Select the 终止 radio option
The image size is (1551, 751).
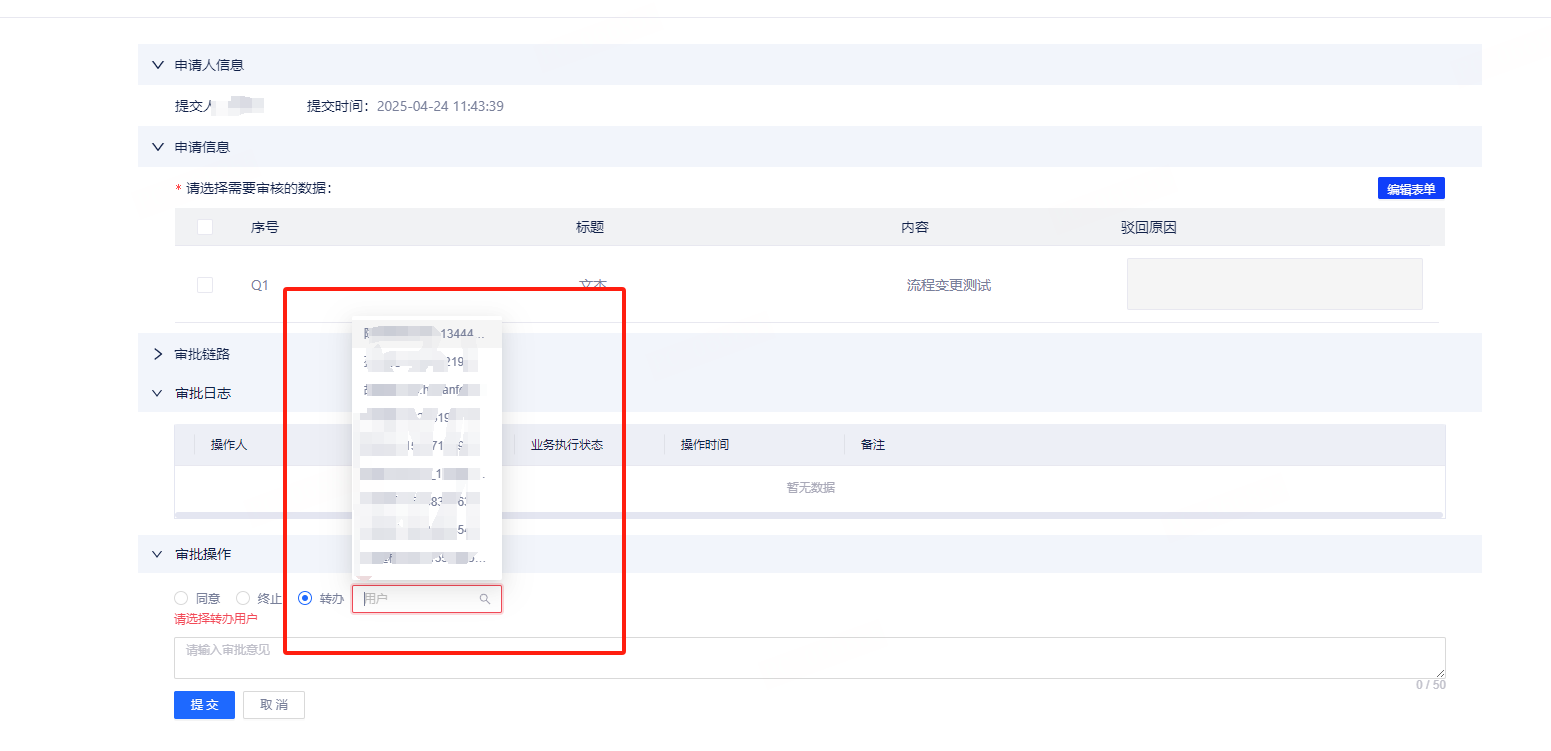tap(243, 598)
